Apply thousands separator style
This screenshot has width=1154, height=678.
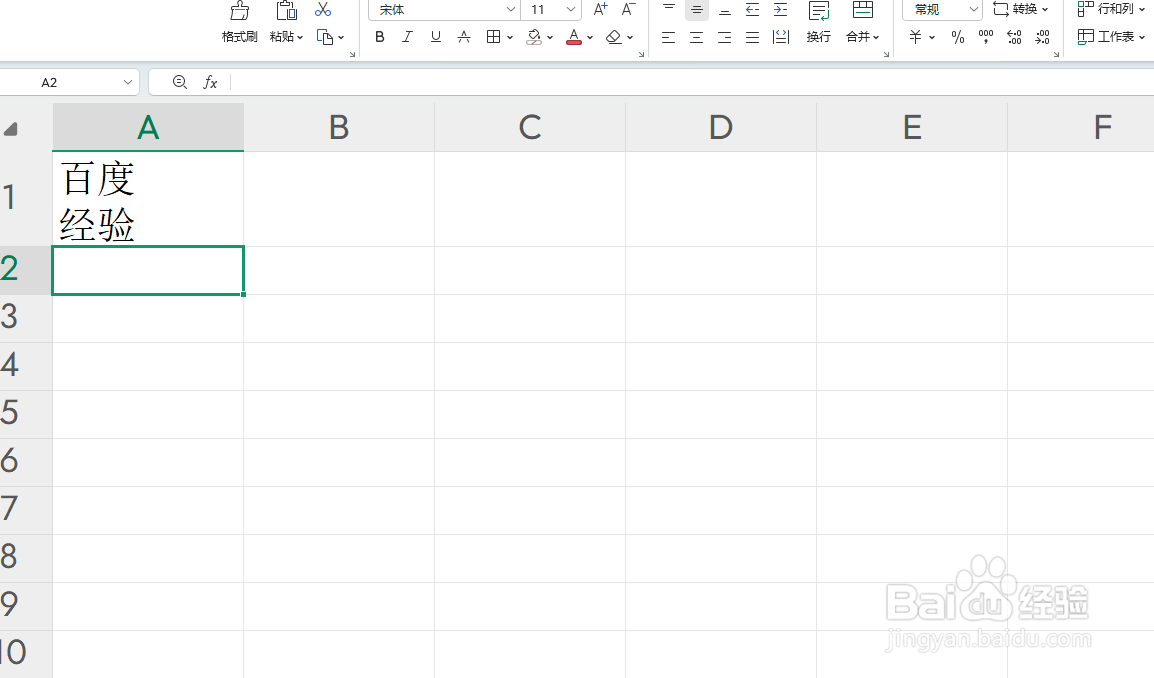point(986,37)
